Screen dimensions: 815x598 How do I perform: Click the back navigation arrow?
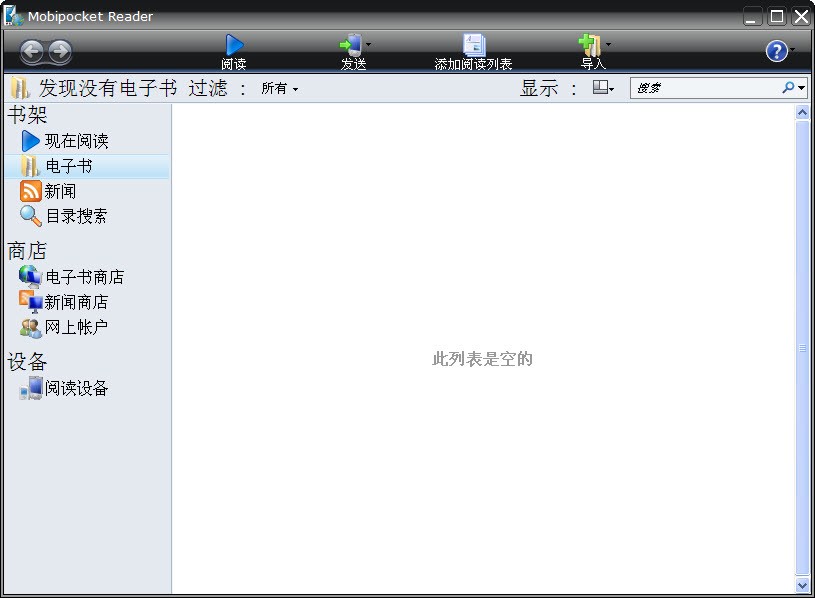pos(33,49)
